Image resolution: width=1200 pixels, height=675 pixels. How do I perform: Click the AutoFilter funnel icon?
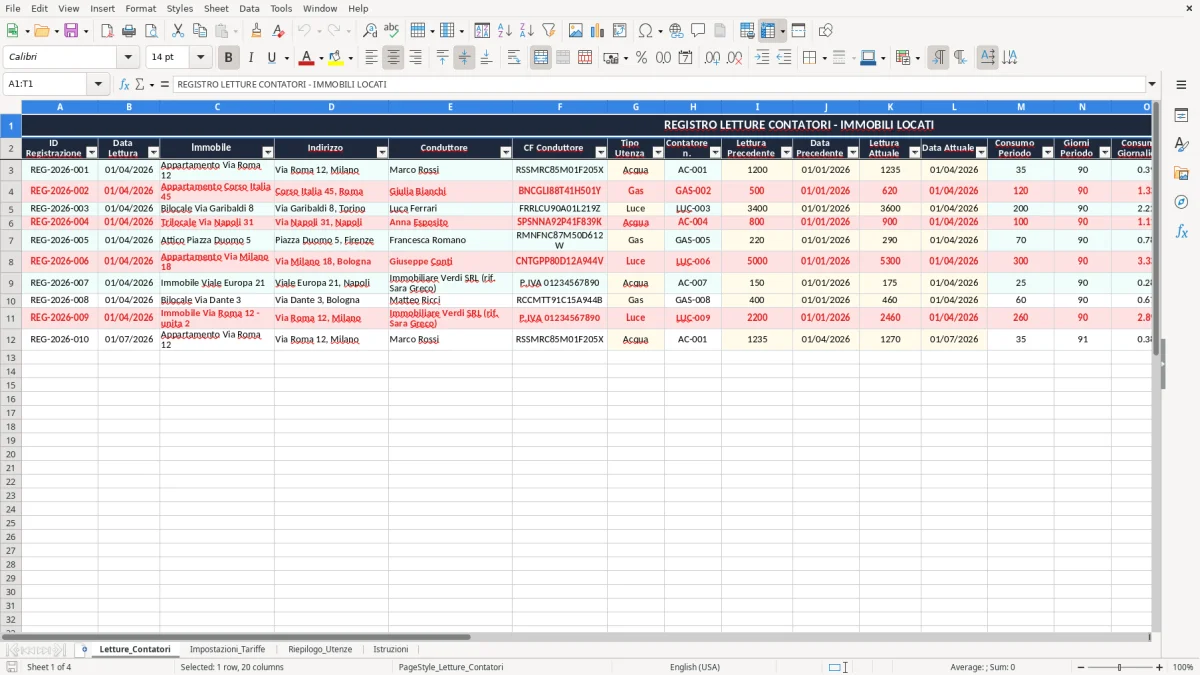(549, 31)
